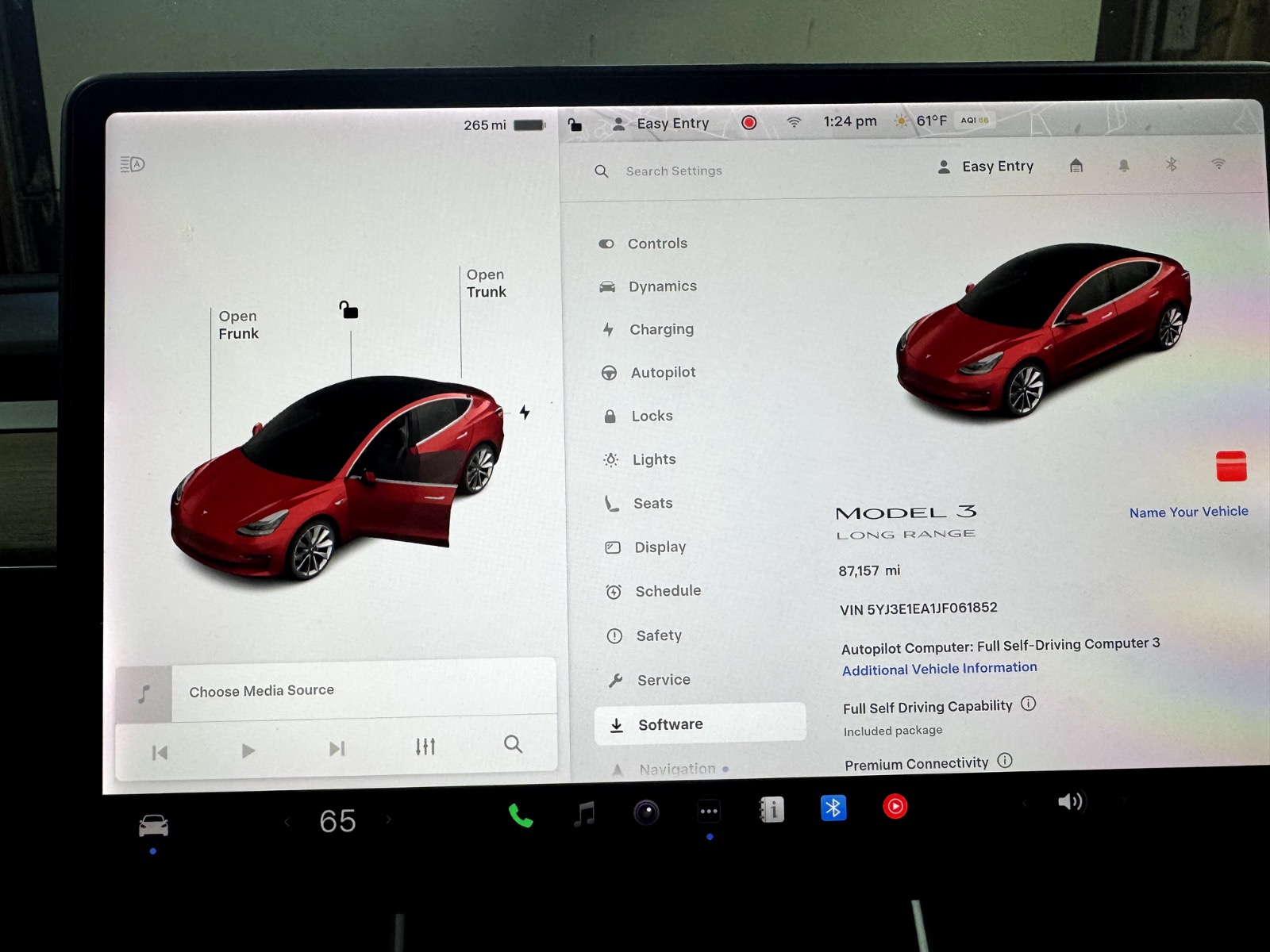Image resolution: width=1270 pixels, height=952 pixels.
Task: Show Full Self Driving Capability info
Action: (1028, 704)
